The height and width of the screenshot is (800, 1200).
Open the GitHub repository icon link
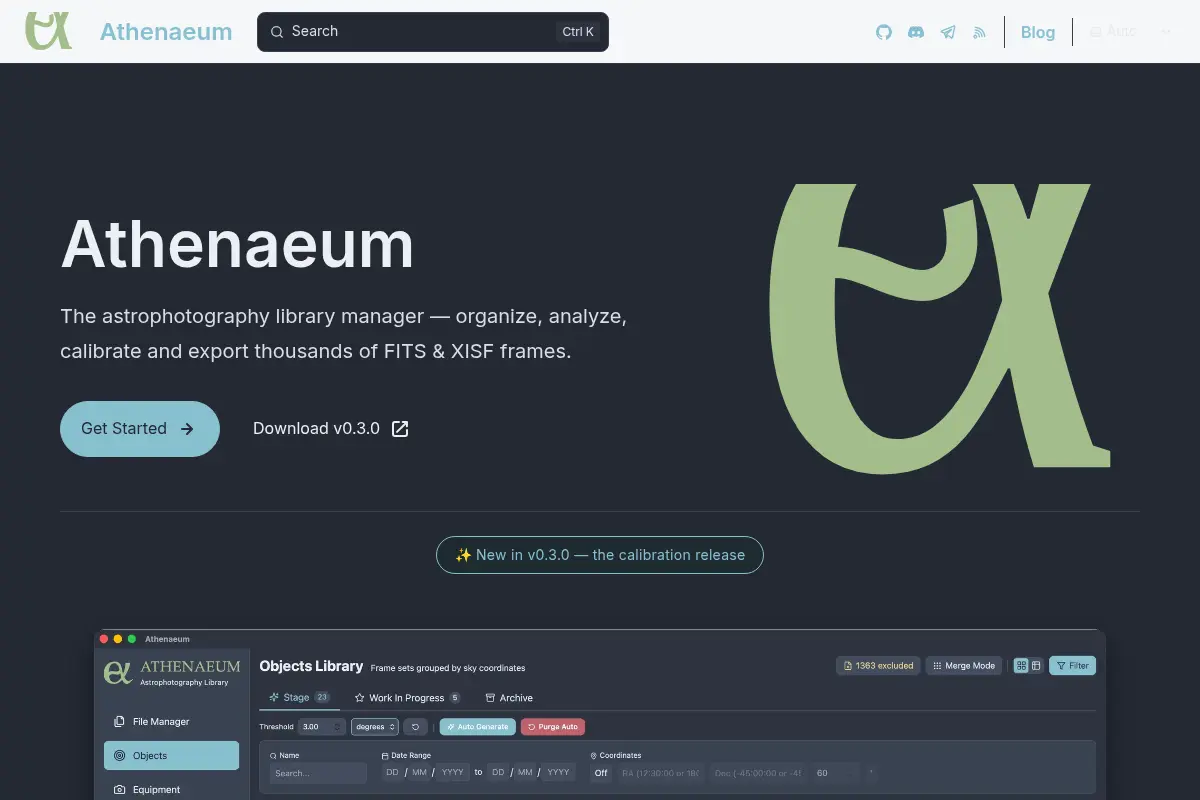point(884,32)
